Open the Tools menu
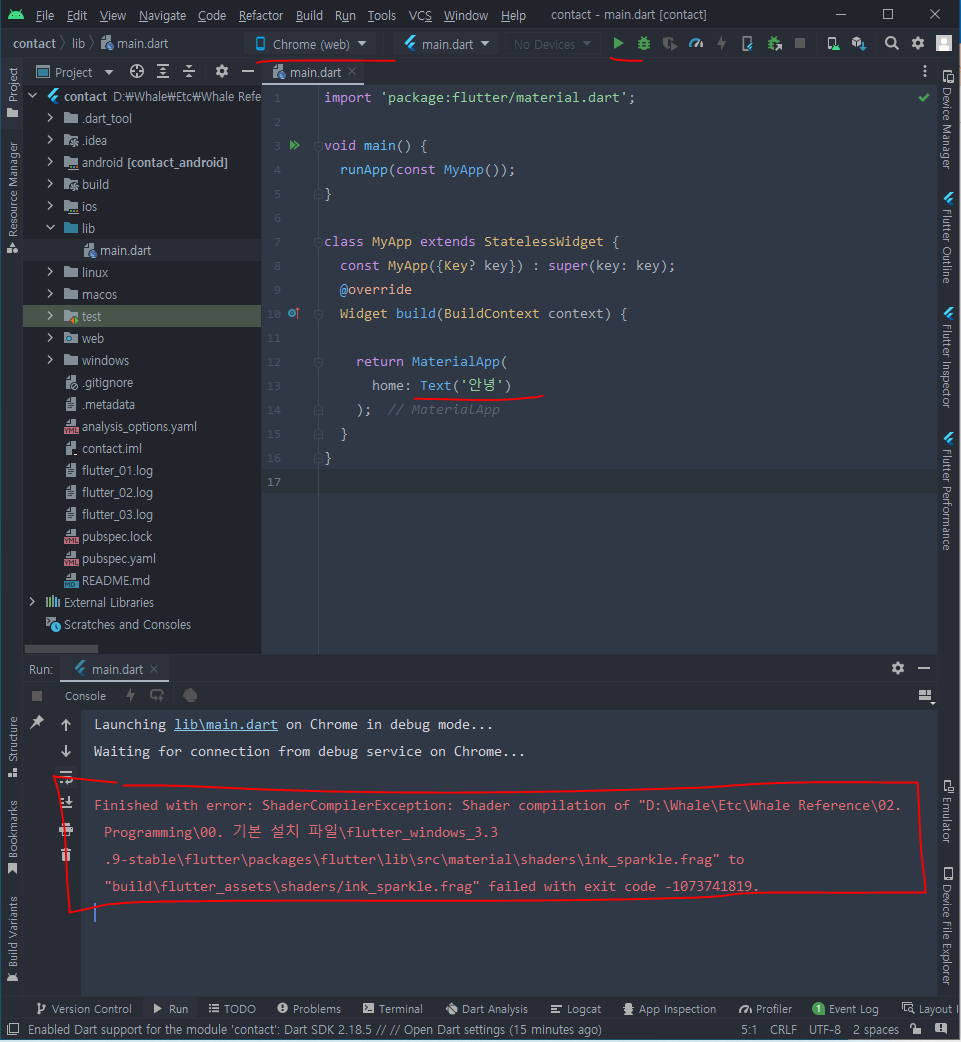Viewport: 961px width, 1042px height. (381, 15)
